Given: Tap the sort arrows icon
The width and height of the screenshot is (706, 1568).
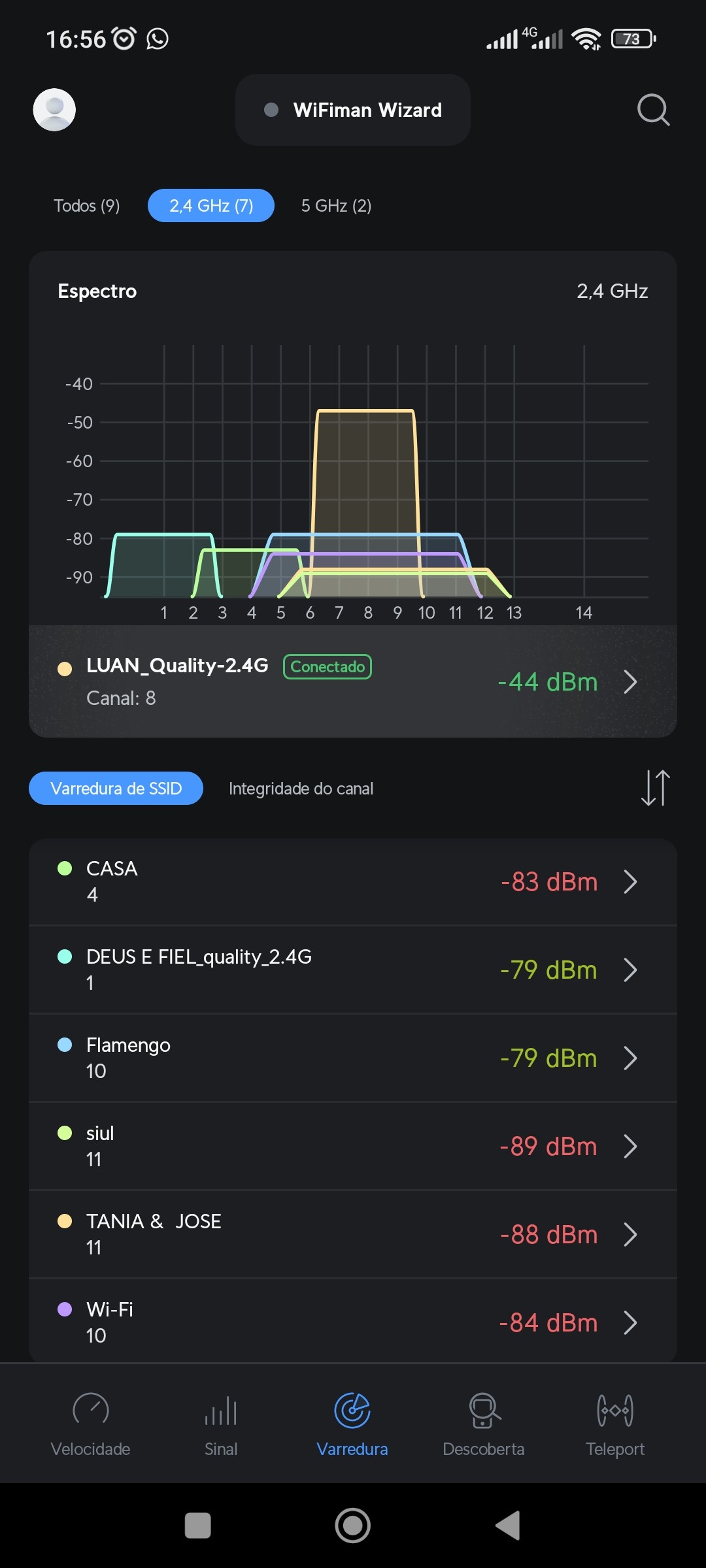Looking at the screenshot, I should 655,788.
